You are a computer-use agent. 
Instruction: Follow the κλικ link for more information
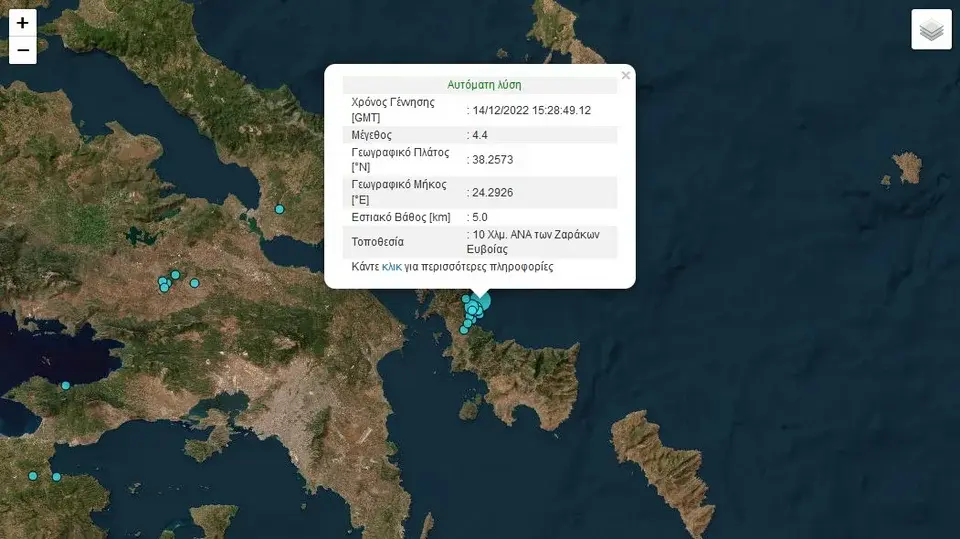point(391,267)
